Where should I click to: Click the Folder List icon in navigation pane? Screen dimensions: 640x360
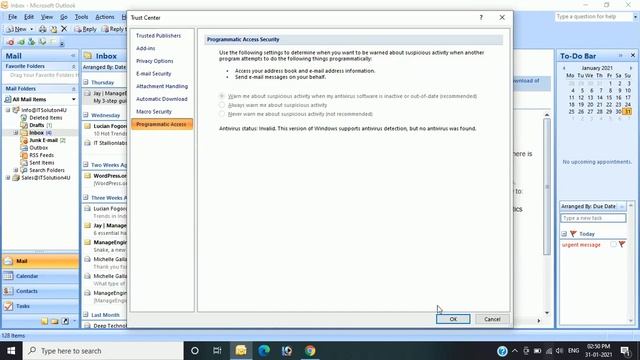coord(55,321)
